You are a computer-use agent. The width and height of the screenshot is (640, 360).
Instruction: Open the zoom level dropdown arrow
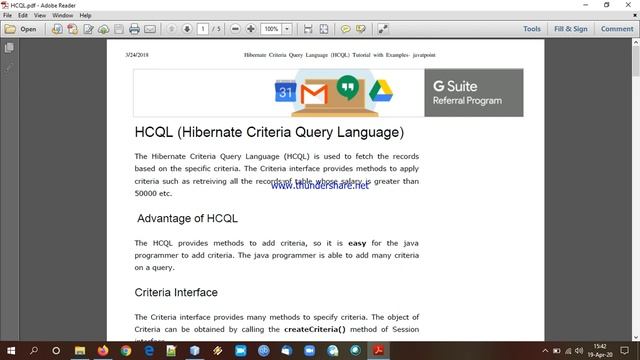click(287, 29)
